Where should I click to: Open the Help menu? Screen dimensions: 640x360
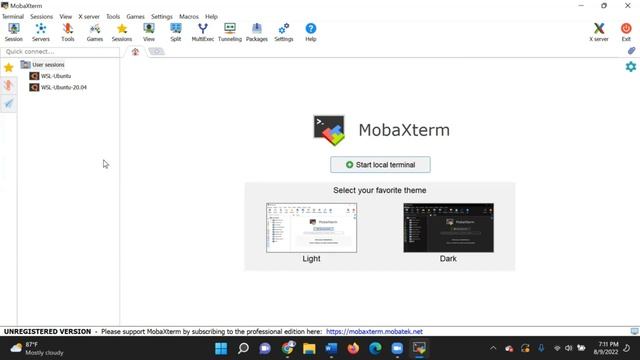211,16
